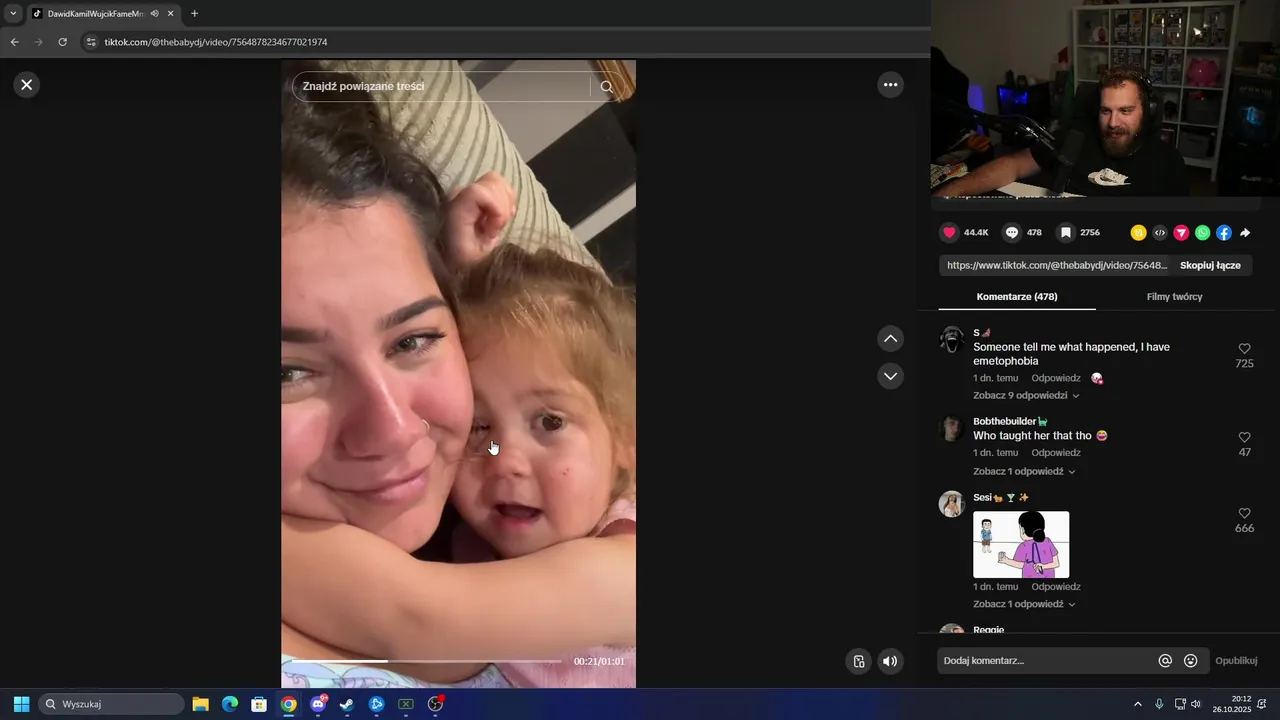Seek on the video progress bar
Screen dimensions: 1280x720
coord(425,661)
